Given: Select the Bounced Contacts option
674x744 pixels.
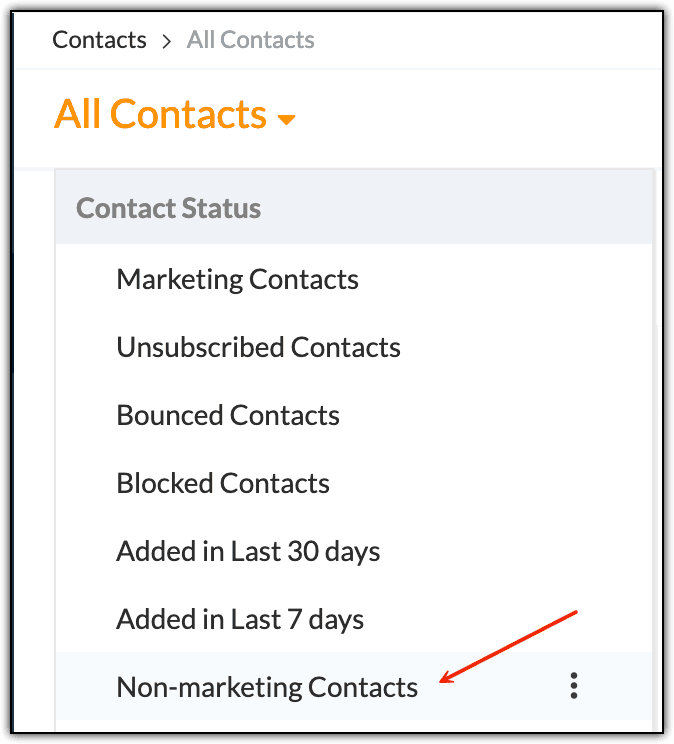Looking at the screenshot, I should click(x=228, y=415).
